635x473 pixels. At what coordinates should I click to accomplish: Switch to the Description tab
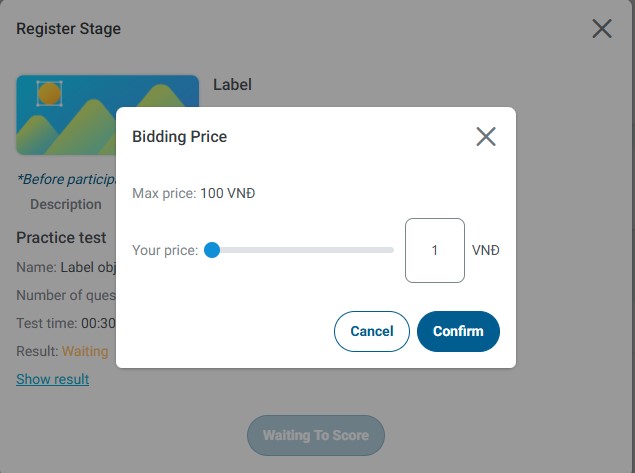click(66, 204)
